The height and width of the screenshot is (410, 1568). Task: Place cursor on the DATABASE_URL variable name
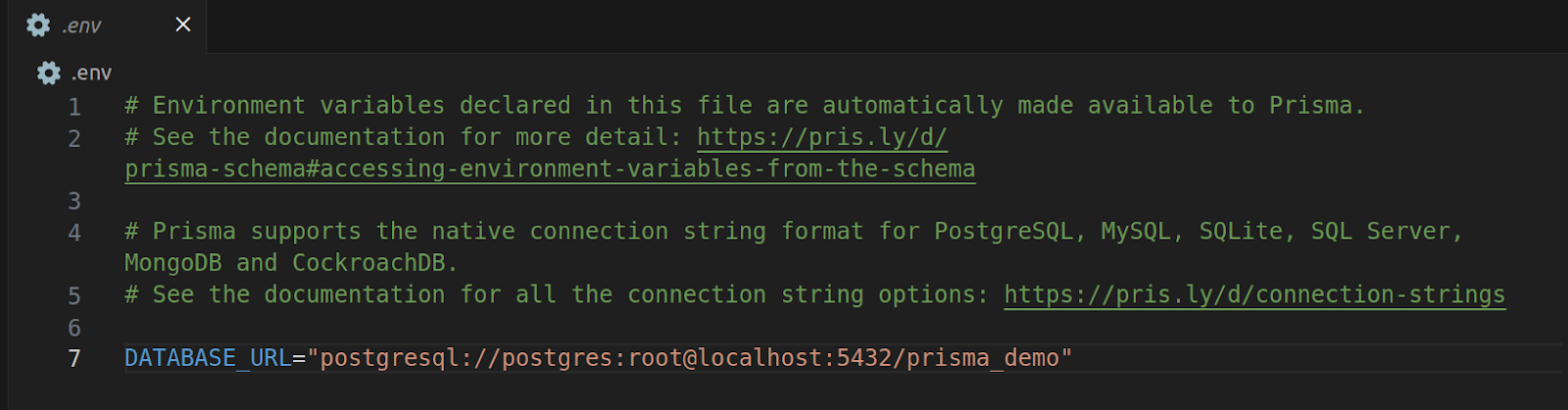click(x=207, y=358)
